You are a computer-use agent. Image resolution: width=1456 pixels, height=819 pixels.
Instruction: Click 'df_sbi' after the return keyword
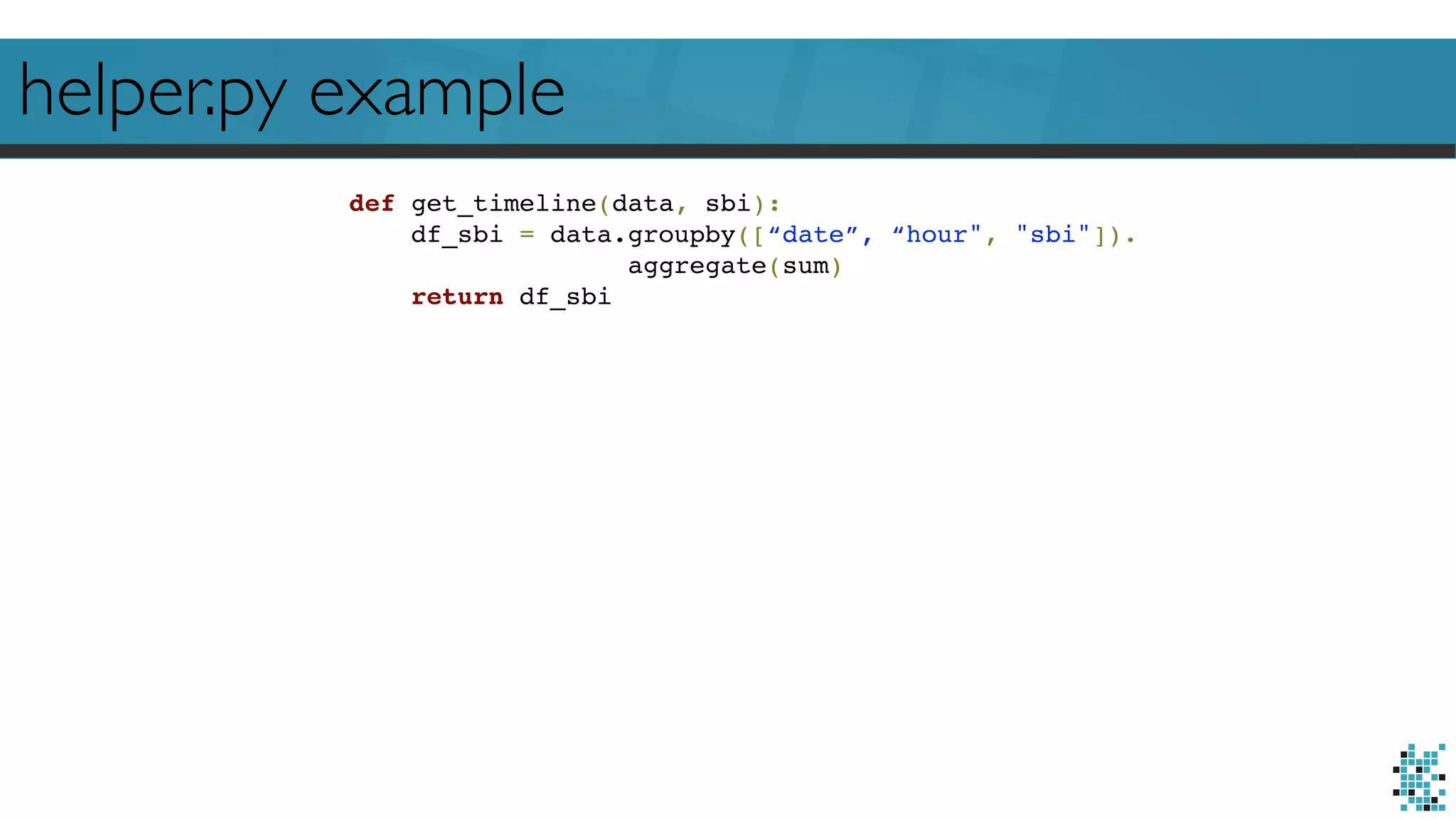click(565, 298)
